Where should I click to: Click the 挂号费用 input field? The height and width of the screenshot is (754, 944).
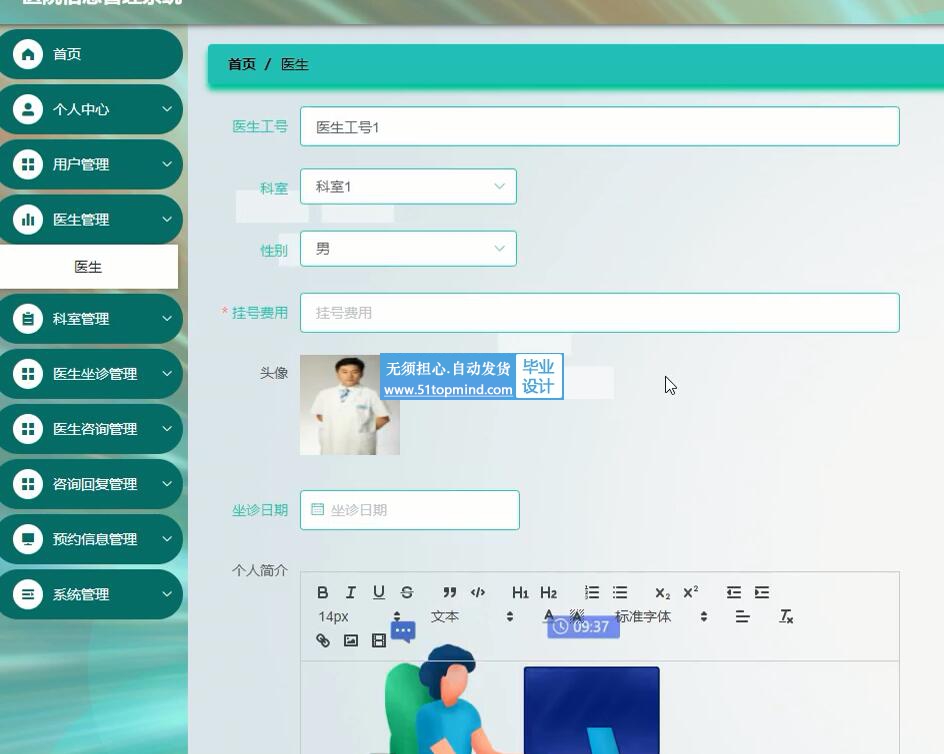click(x=600, y=313)
